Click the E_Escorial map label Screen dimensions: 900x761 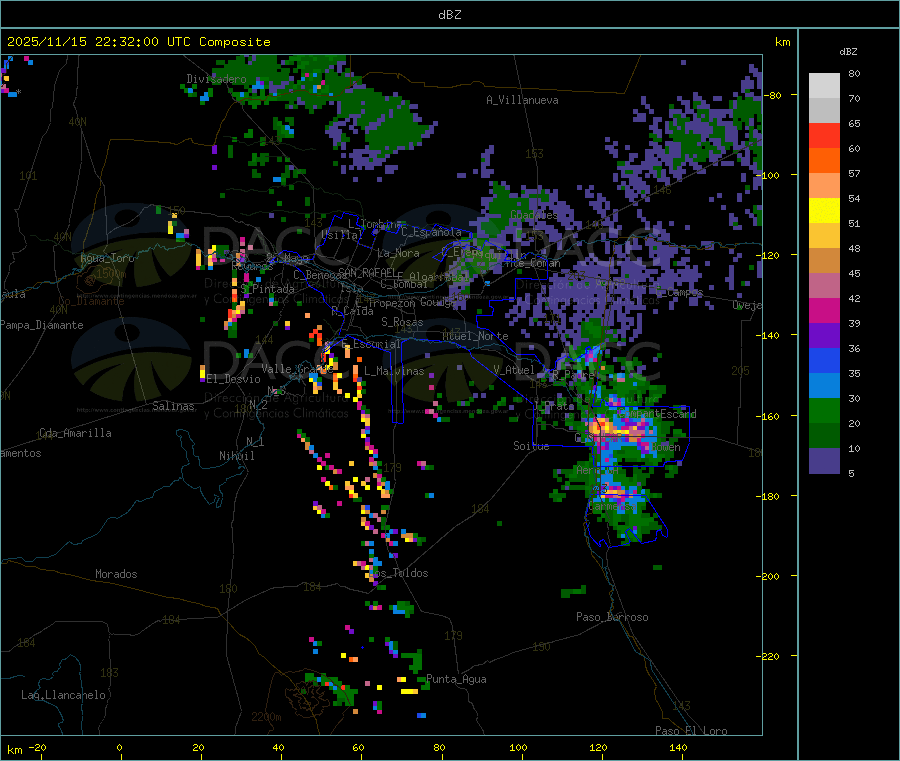[371, 344]
